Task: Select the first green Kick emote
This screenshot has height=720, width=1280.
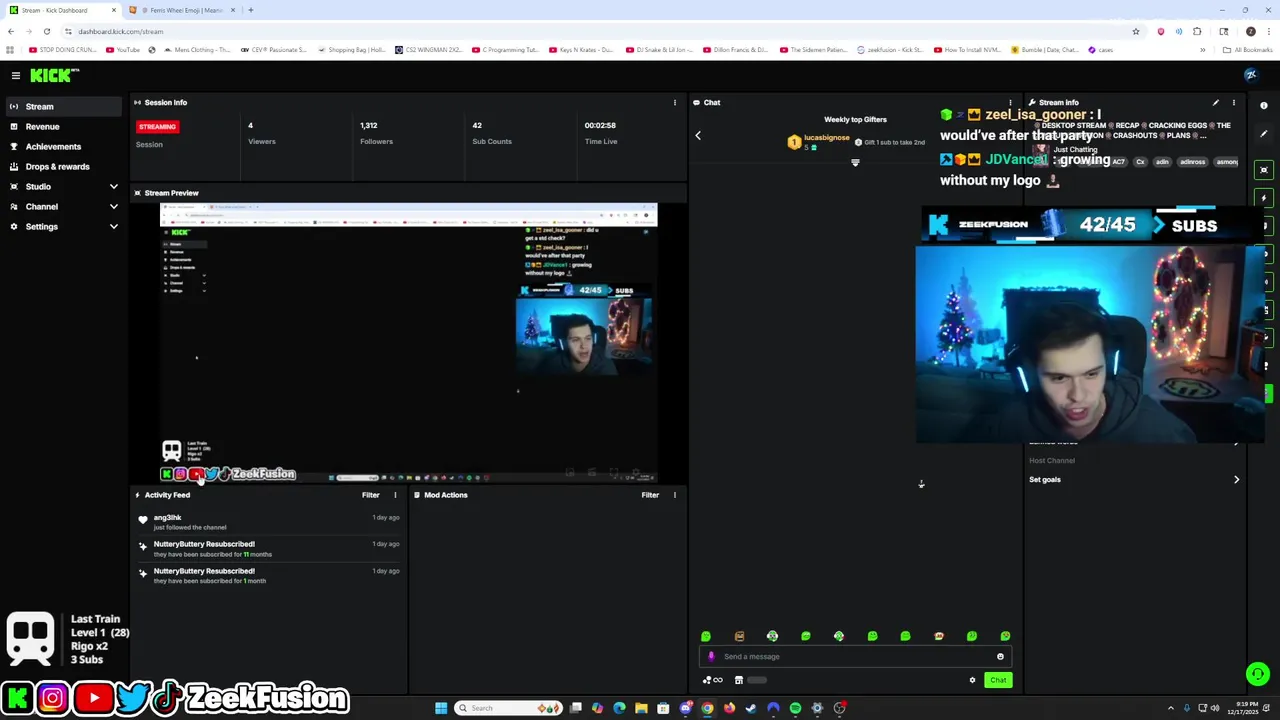Action: [706, 636]
